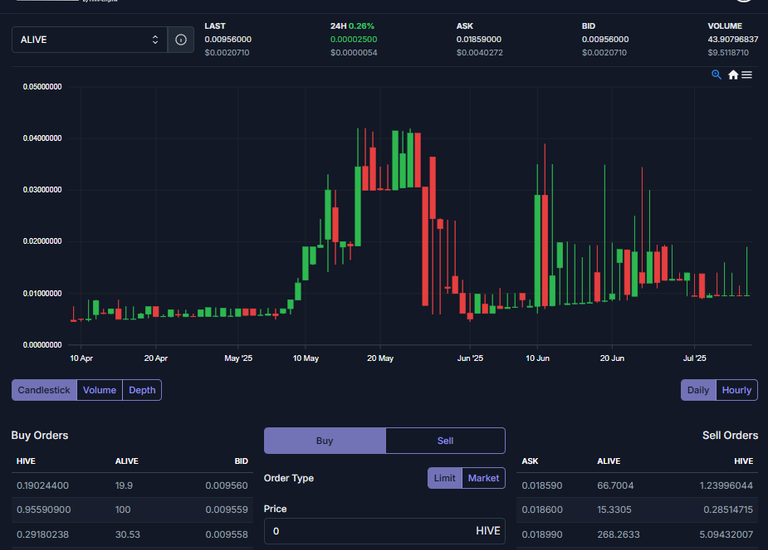768x550 pixels.
Task: Switch to the Volume chart tab
Action: tap(99, 390)
